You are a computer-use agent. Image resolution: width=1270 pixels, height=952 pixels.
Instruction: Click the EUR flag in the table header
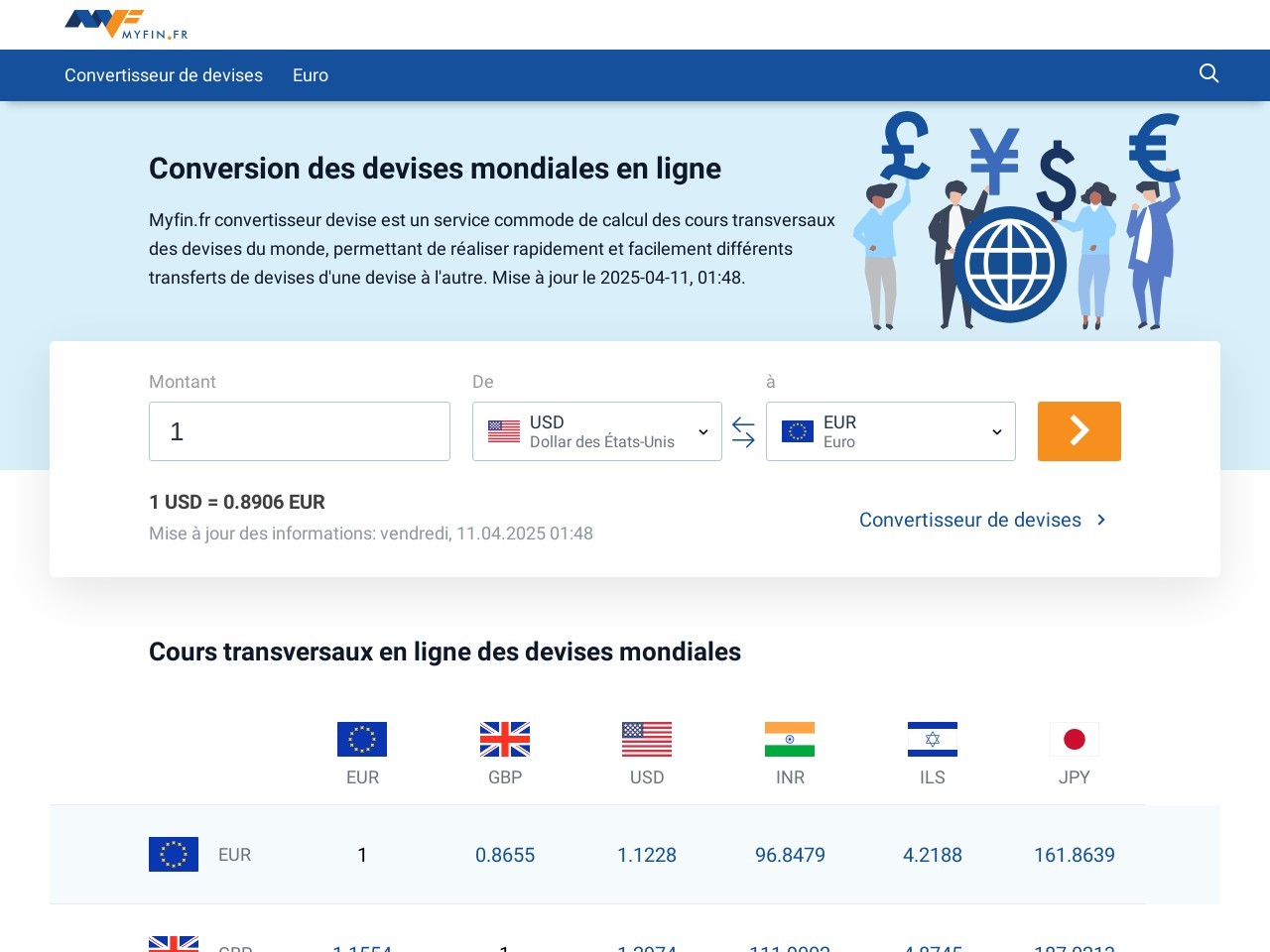[362, 739]
